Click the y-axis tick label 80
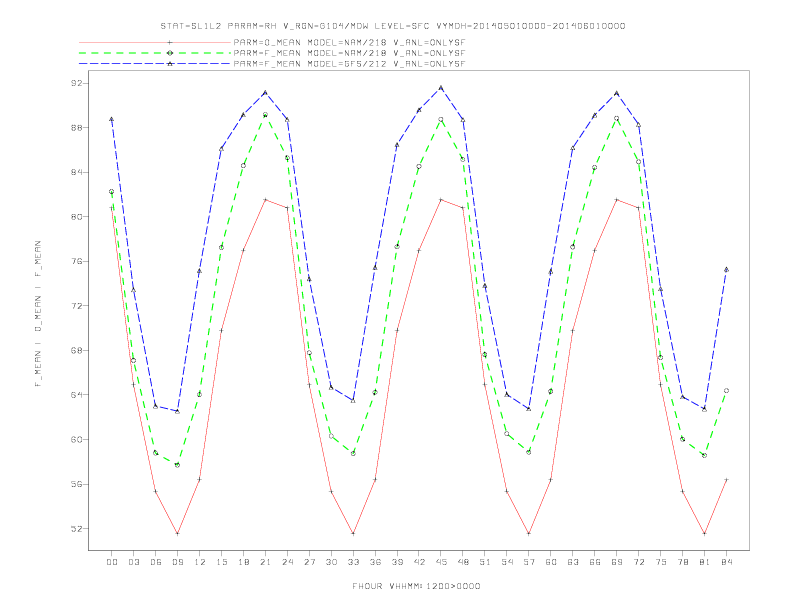This screenshot has width=792, height=612. tap(76, 217)
